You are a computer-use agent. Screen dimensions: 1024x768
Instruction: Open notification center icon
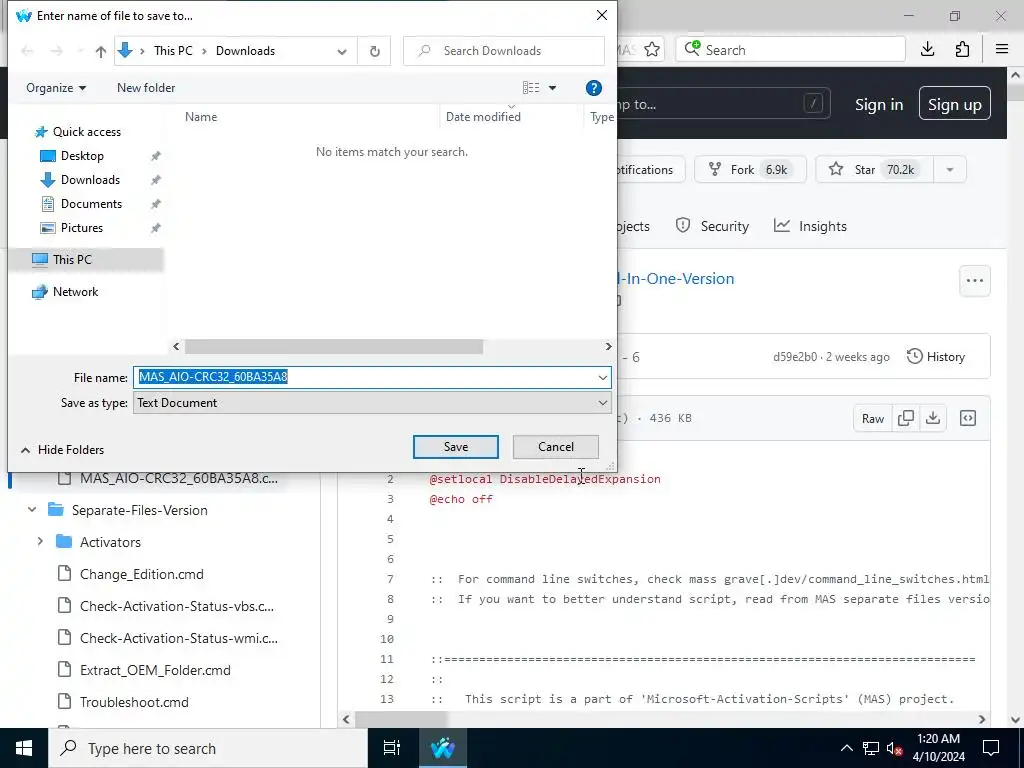click(991, 748)
